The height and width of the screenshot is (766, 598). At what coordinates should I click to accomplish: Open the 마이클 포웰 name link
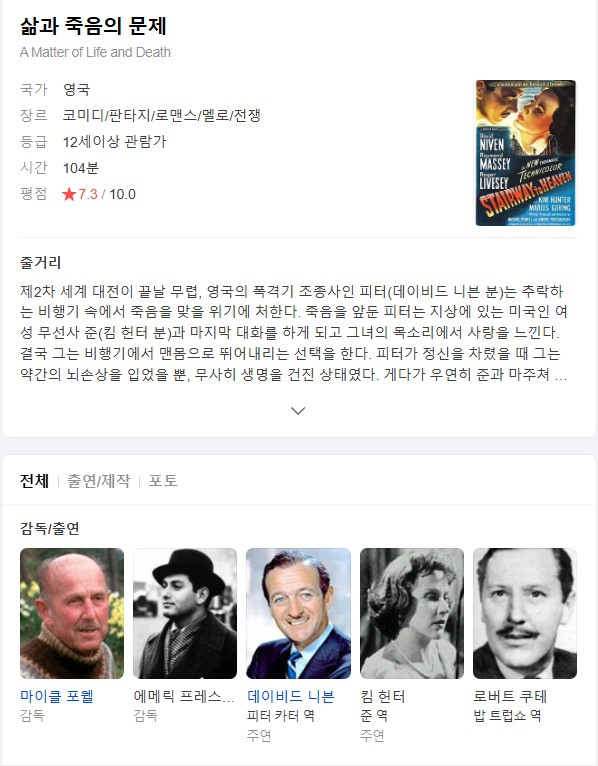tap(57, 696)
